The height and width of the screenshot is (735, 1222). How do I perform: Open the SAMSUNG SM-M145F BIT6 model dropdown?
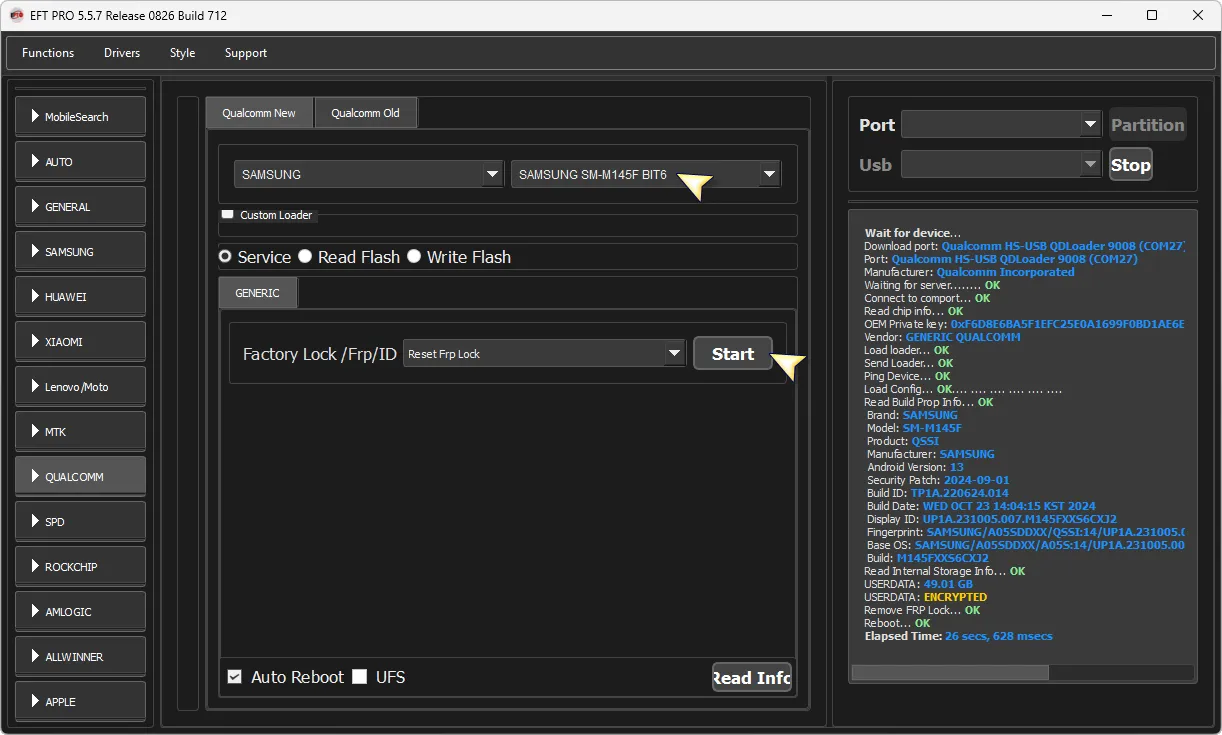pyautogui.click(x=646, y=174)
